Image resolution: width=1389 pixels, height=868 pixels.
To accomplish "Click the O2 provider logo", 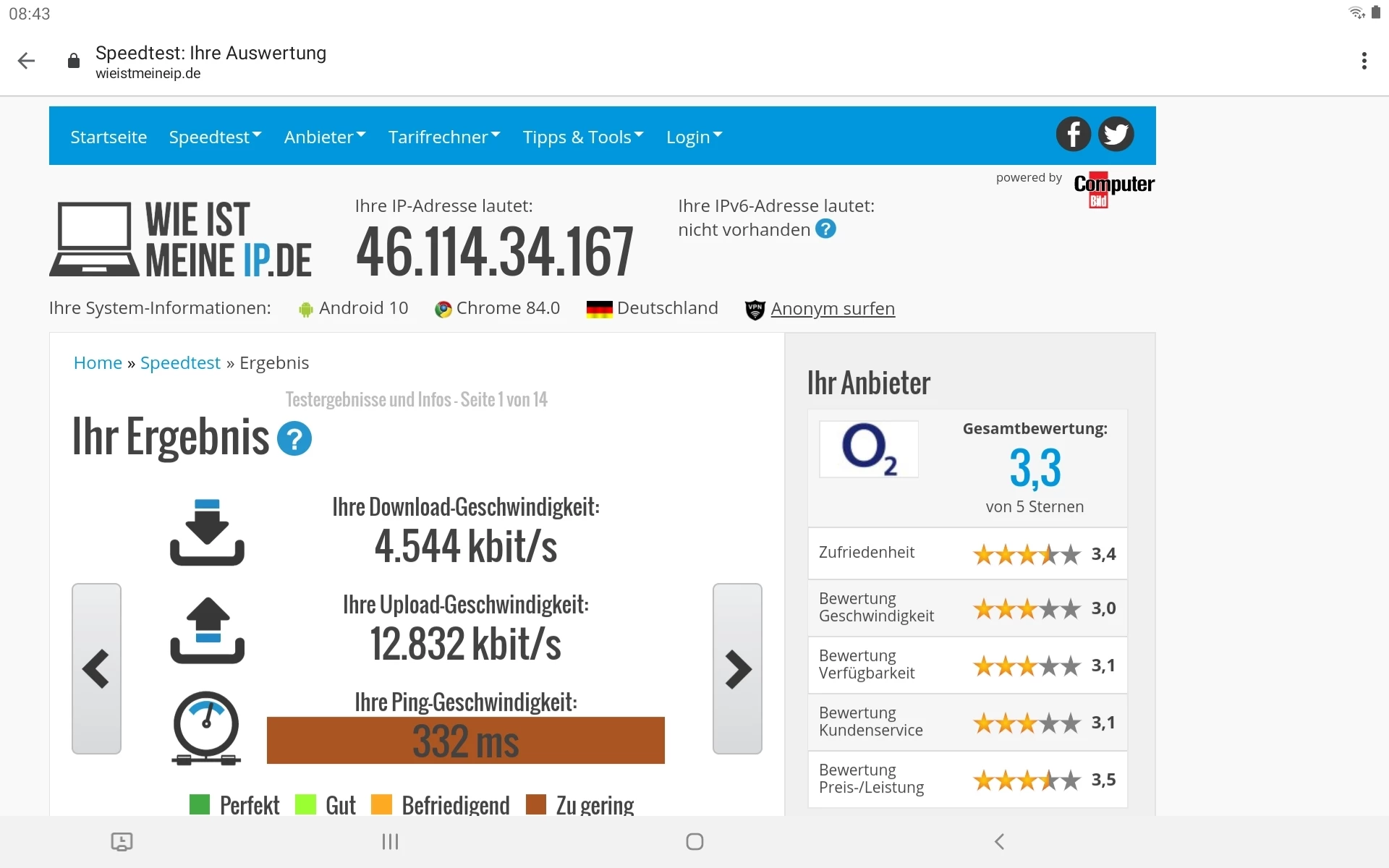I will (868, 449).
